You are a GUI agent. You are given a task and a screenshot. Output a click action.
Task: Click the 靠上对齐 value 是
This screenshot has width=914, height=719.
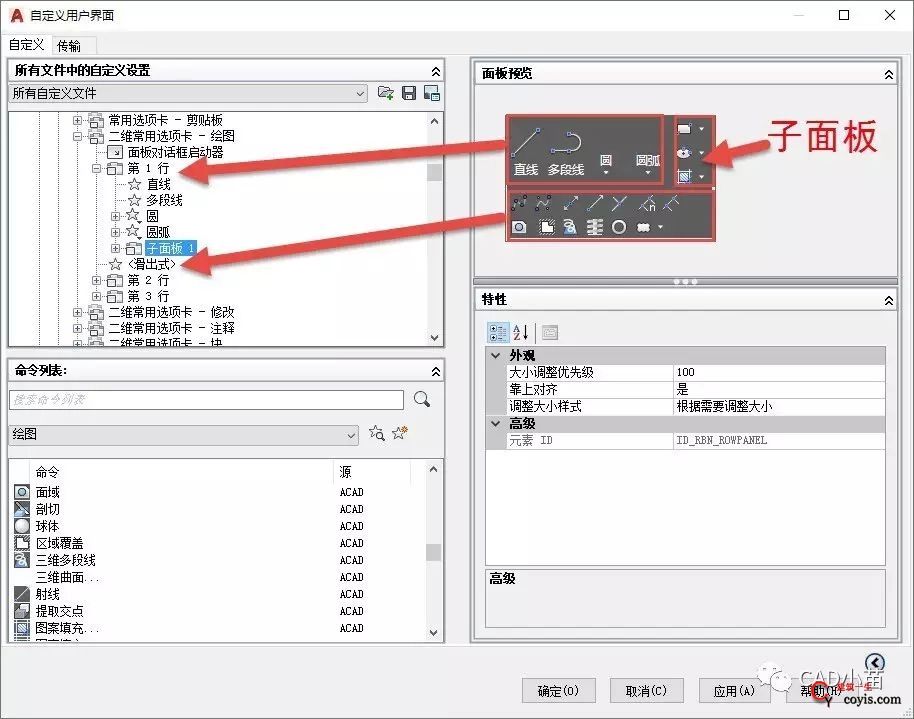pos(779,389)
